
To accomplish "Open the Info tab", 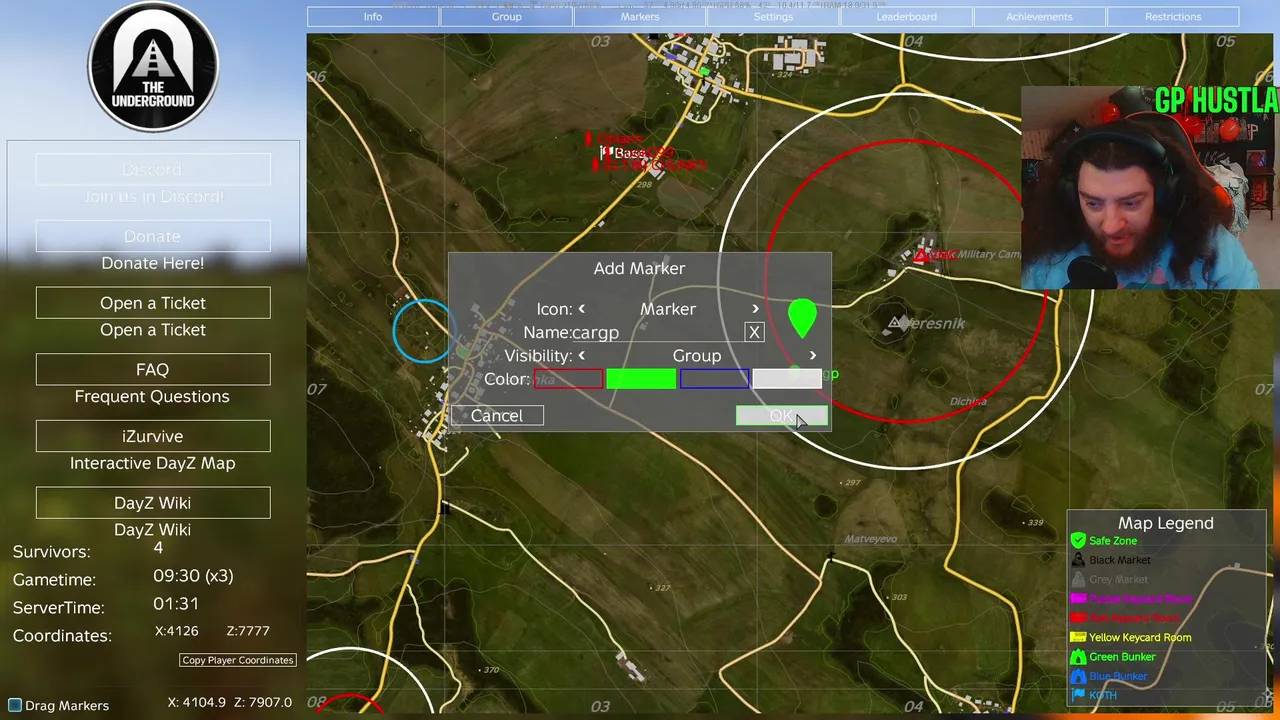I will coord(373,17).
